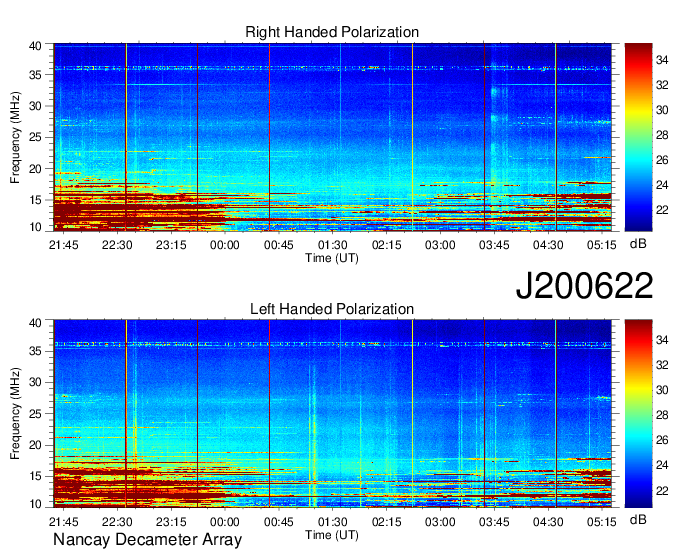680x552 pixels.
Task: Click the 24 dB value on the bottom colorbar
Action: pyautogui.click(x=662, y=465)
